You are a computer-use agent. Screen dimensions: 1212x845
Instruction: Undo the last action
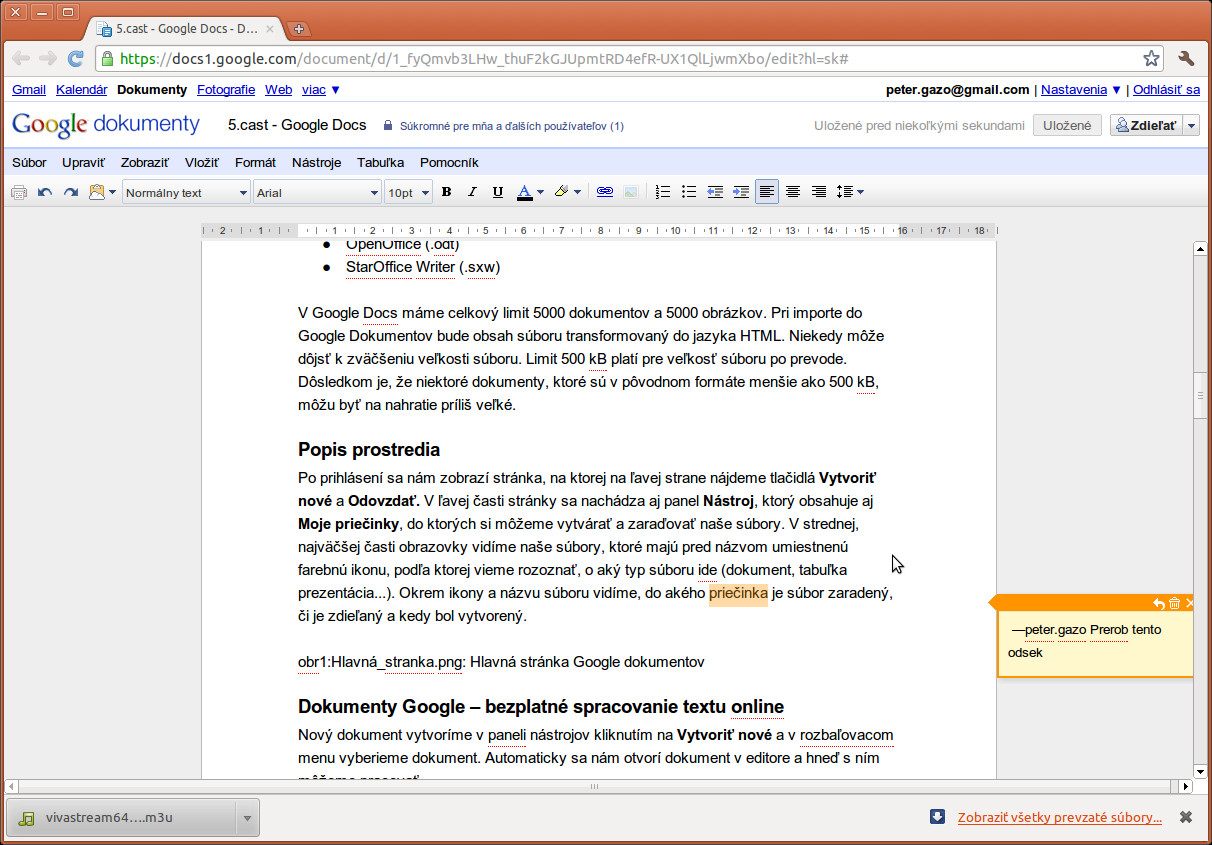point(45,192)
